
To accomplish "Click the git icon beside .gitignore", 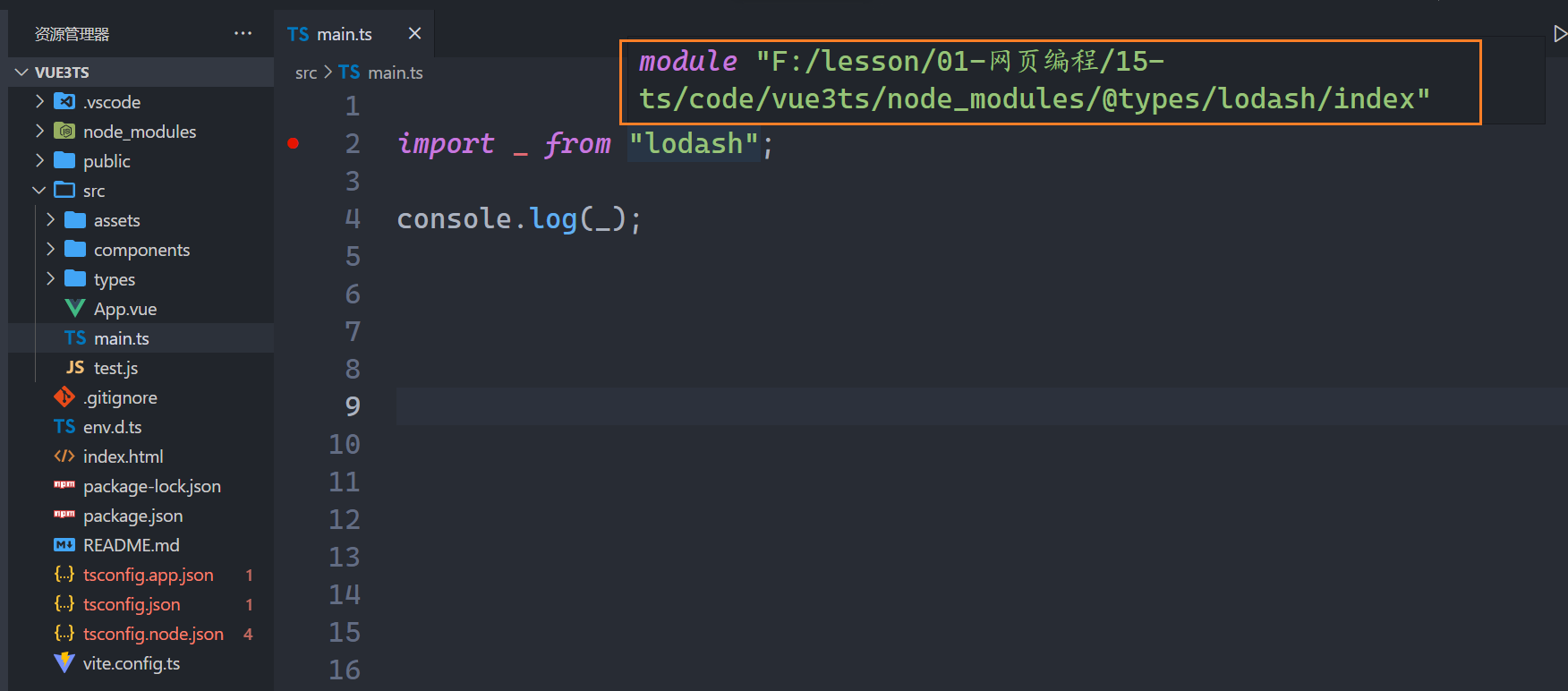I will click(64, 397).
